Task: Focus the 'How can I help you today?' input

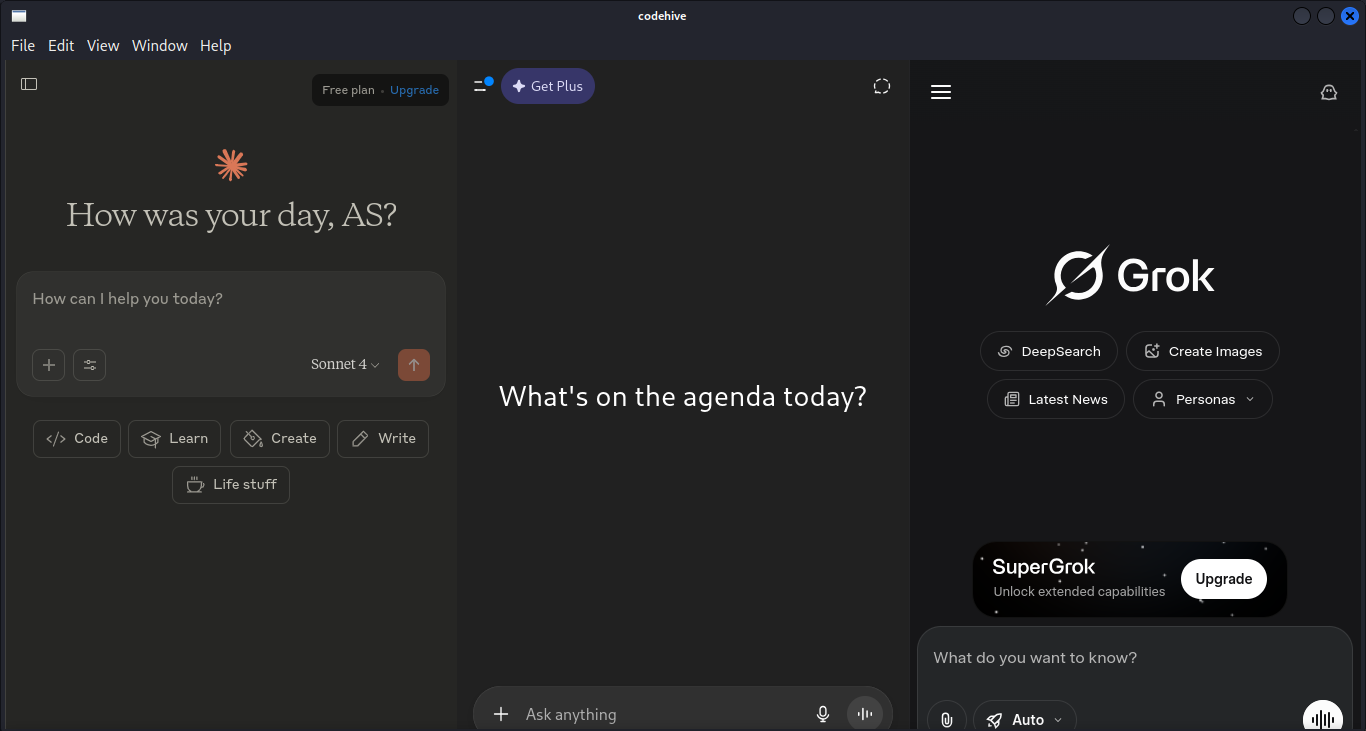Action: pos(231,299)
